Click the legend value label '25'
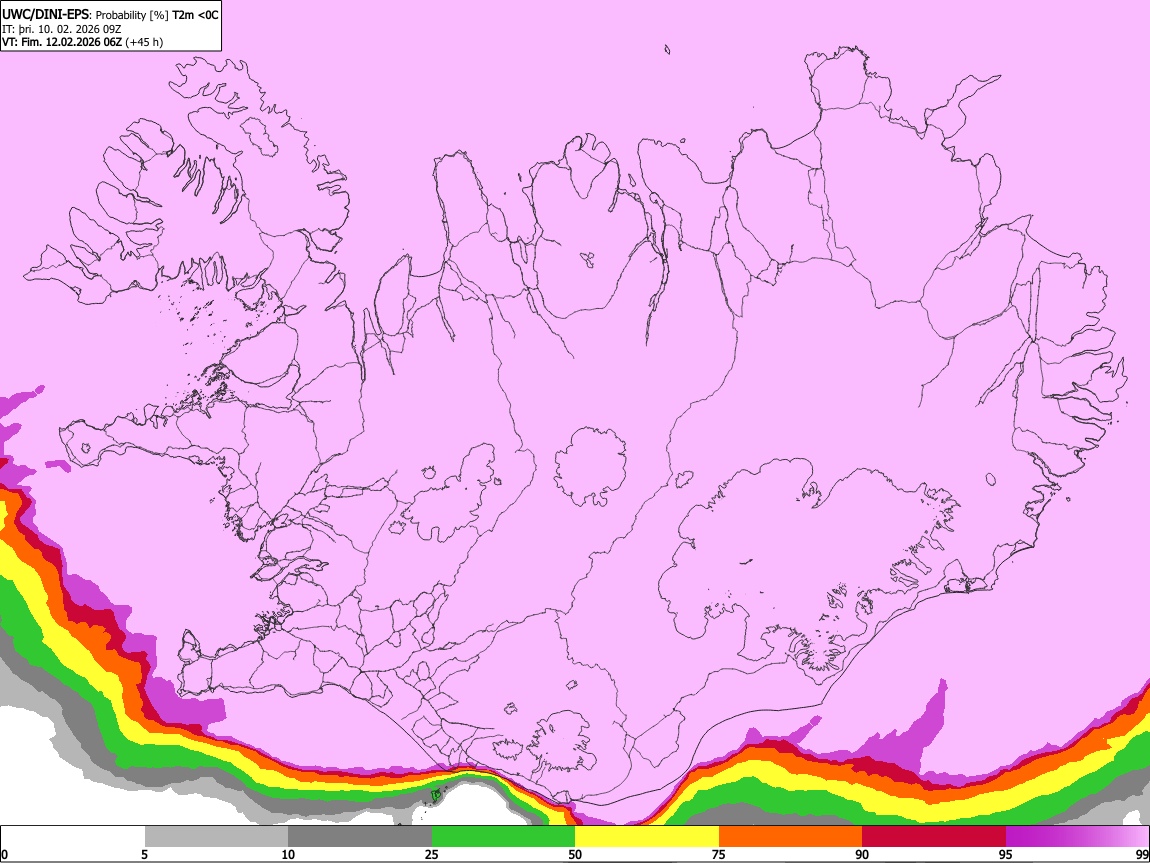This screenshot has height=863, width=1150. click(432, 854)
